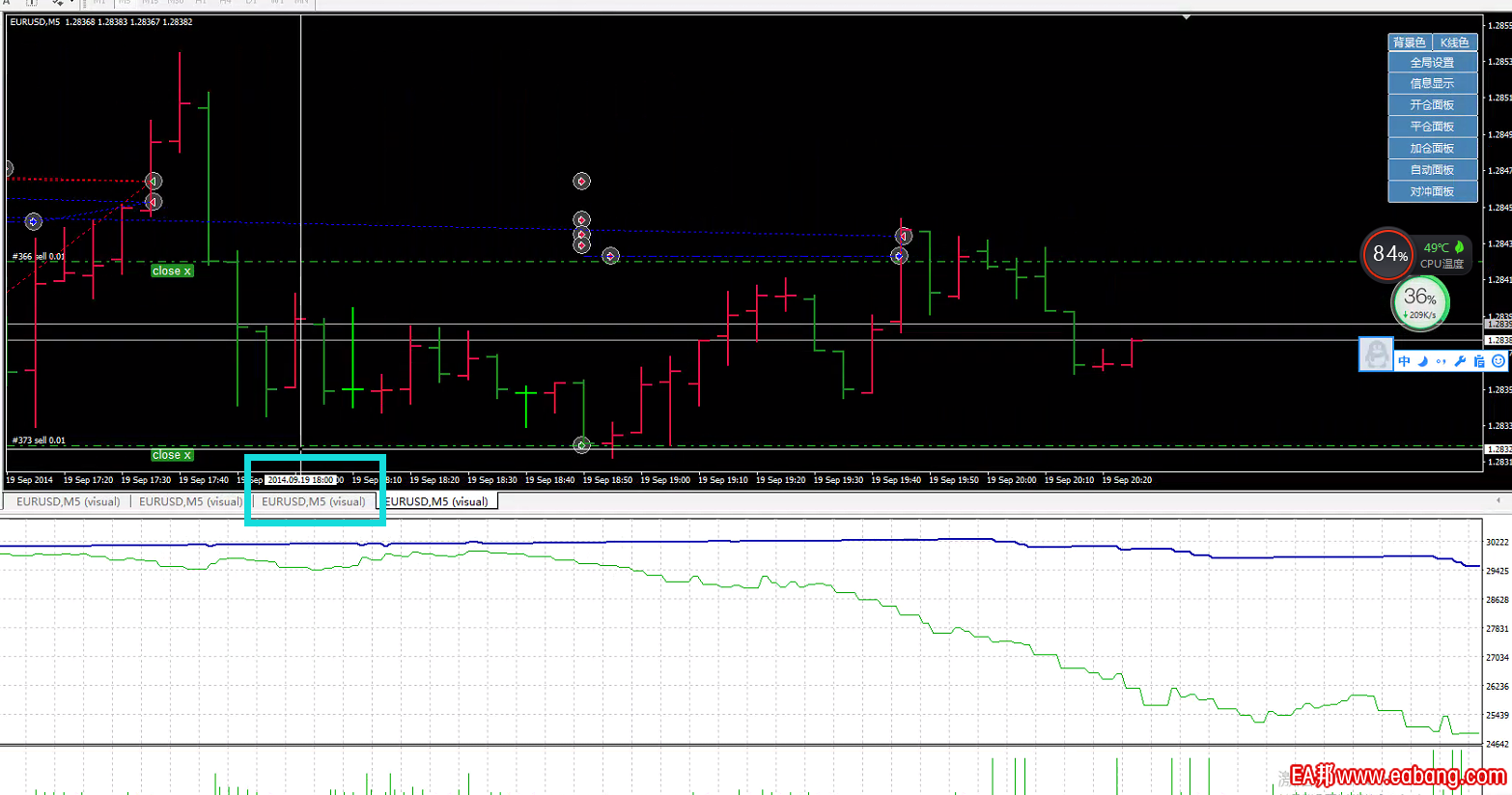Click the #366 sell 0.01 order label

39,257
